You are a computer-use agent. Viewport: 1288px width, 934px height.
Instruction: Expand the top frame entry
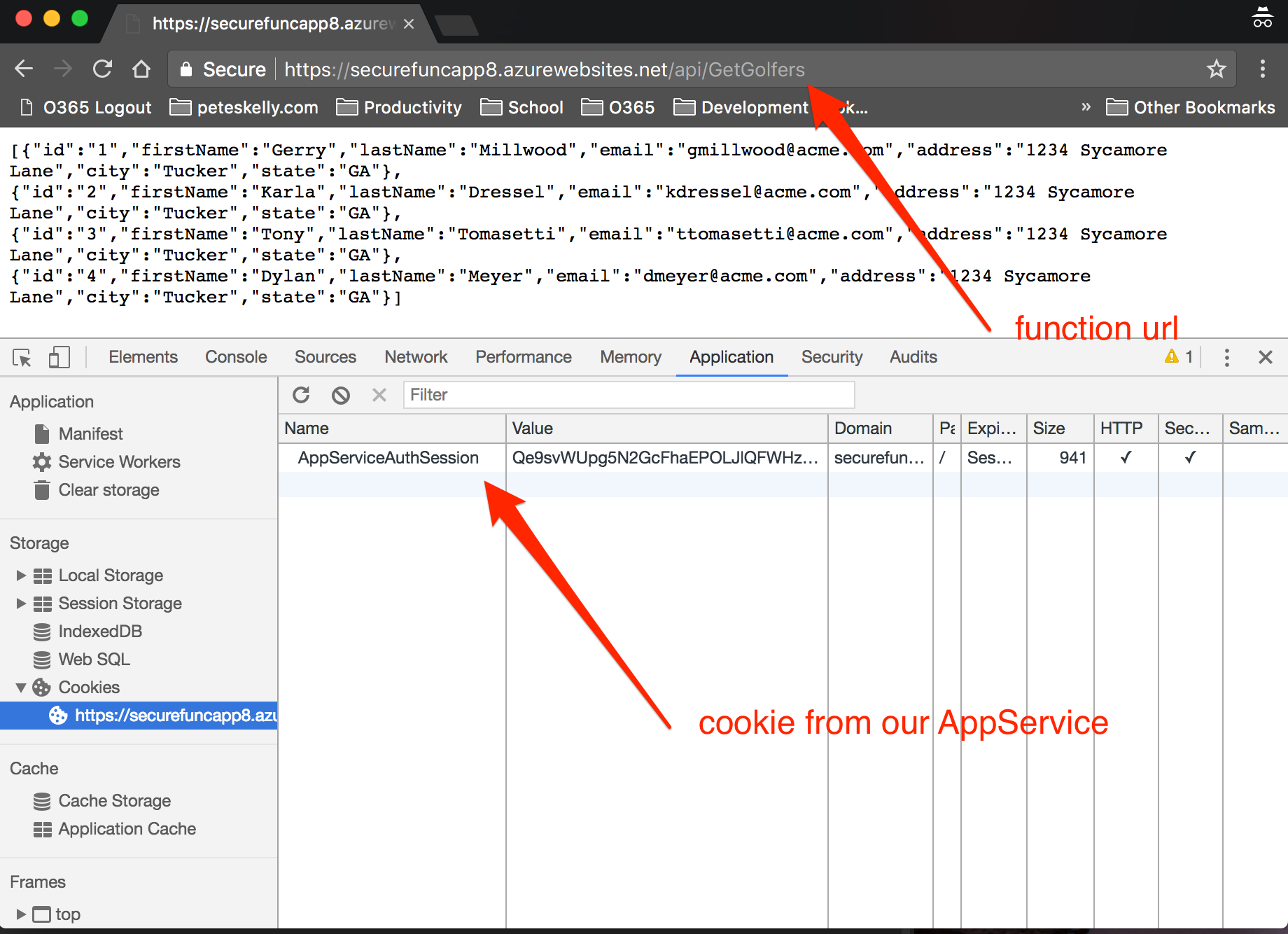pyautogui.click(x=20, y=914)
